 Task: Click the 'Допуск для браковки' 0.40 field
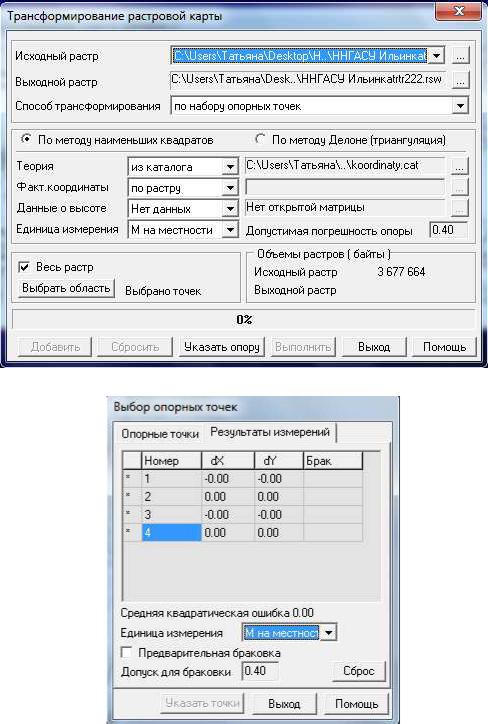pos(260,671)
